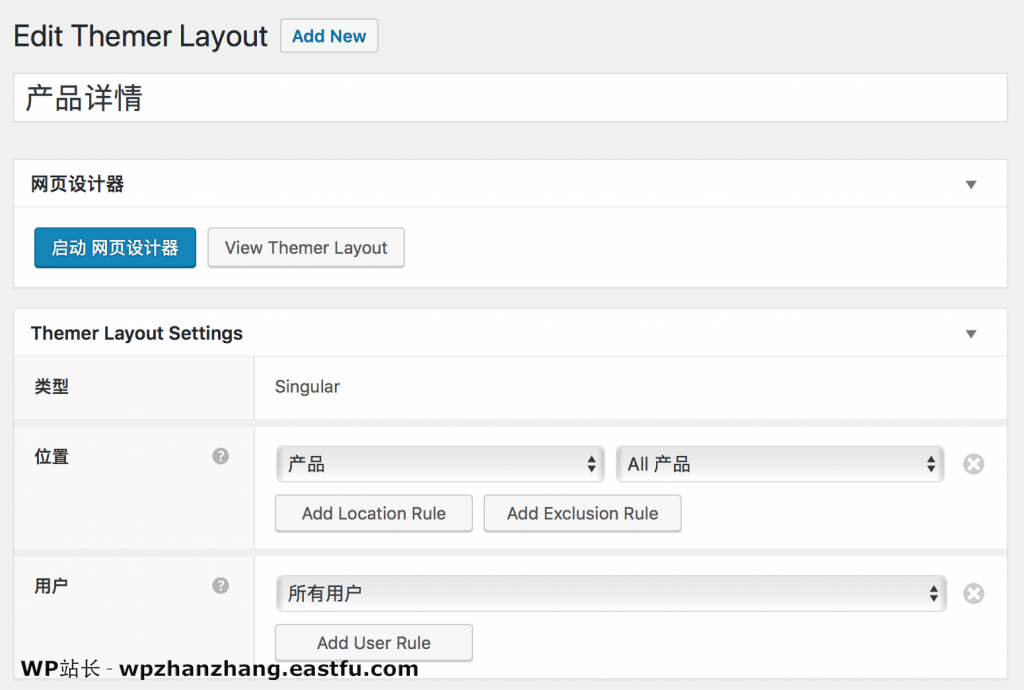Click Add Location Rule
Screen dimensions: 1024x690
[374, 514]
